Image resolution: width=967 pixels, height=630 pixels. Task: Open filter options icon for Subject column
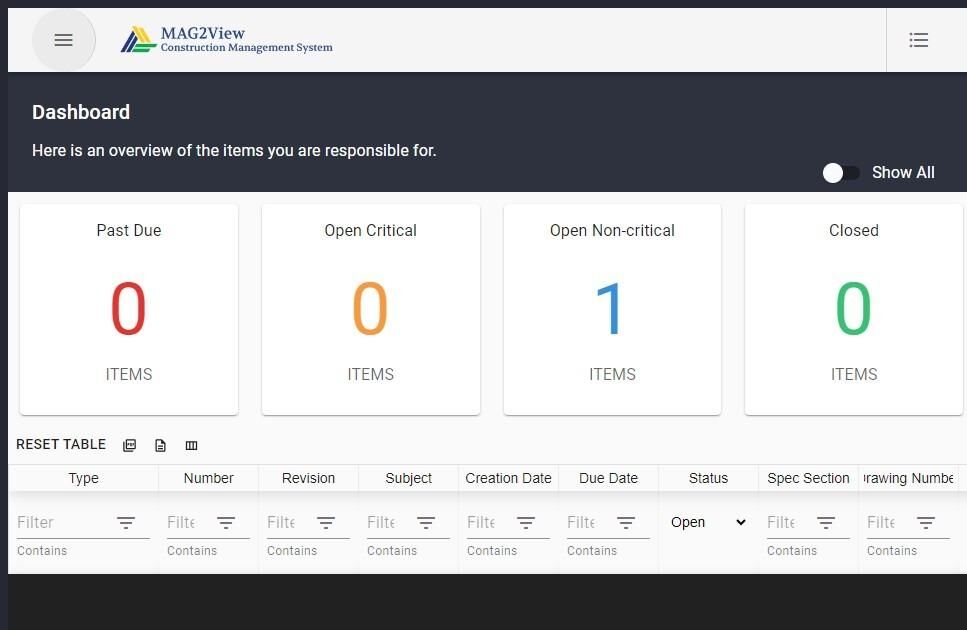426,523
